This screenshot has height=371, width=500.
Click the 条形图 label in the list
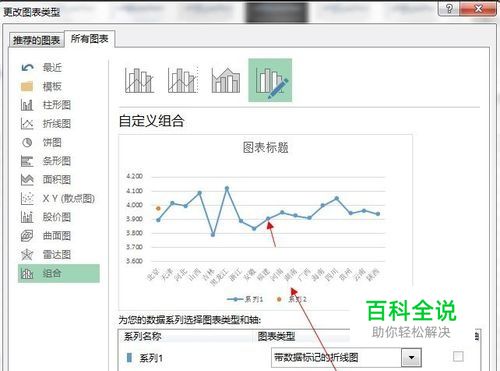pos(57,161)
